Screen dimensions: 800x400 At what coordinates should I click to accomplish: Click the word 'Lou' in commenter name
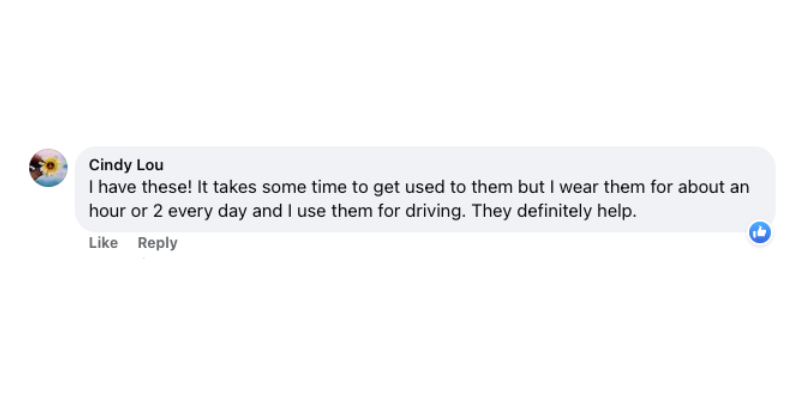(149, 165)
